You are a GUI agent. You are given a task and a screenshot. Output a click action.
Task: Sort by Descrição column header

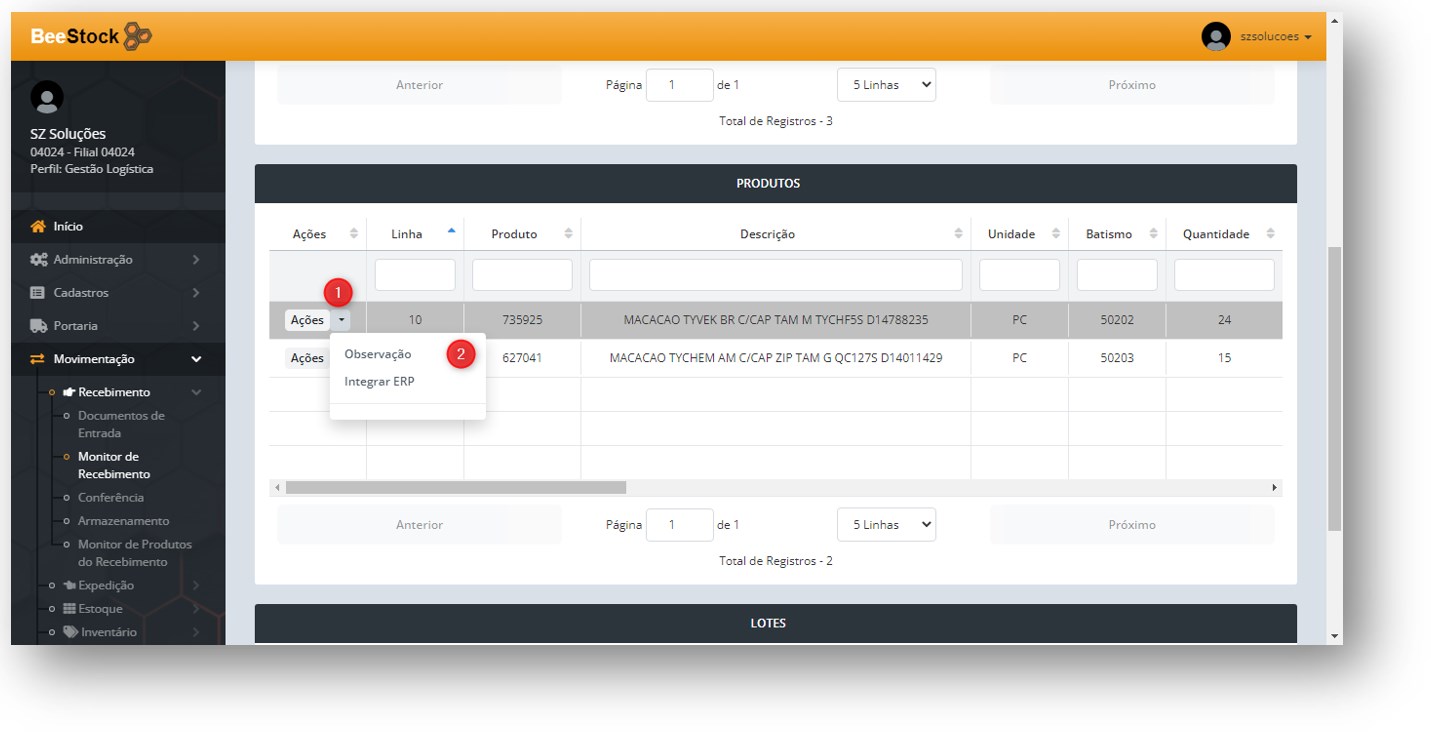coord(767,234)
